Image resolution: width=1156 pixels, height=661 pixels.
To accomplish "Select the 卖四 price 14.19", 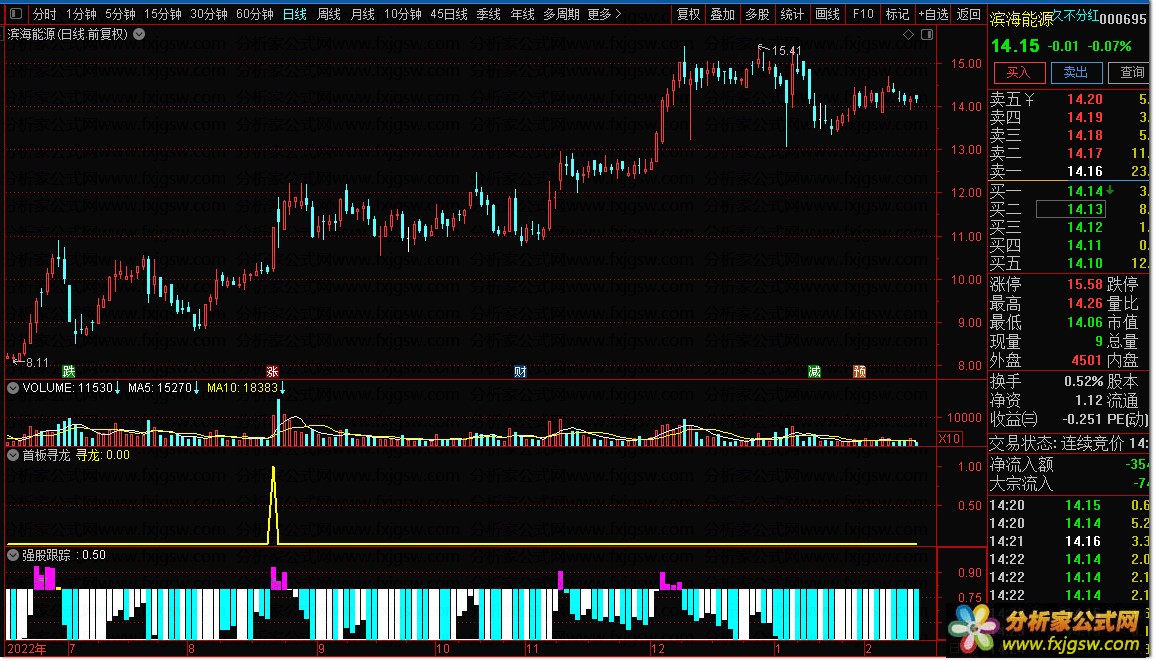I will pos(1084,117).
